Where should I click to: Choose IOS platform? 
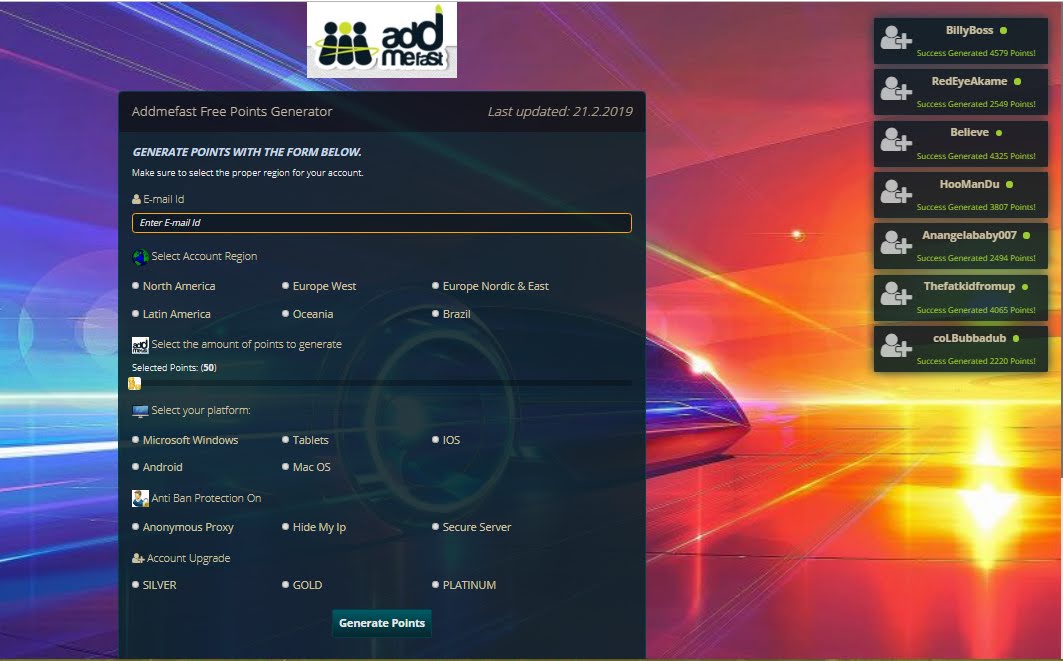coord(435,440)
